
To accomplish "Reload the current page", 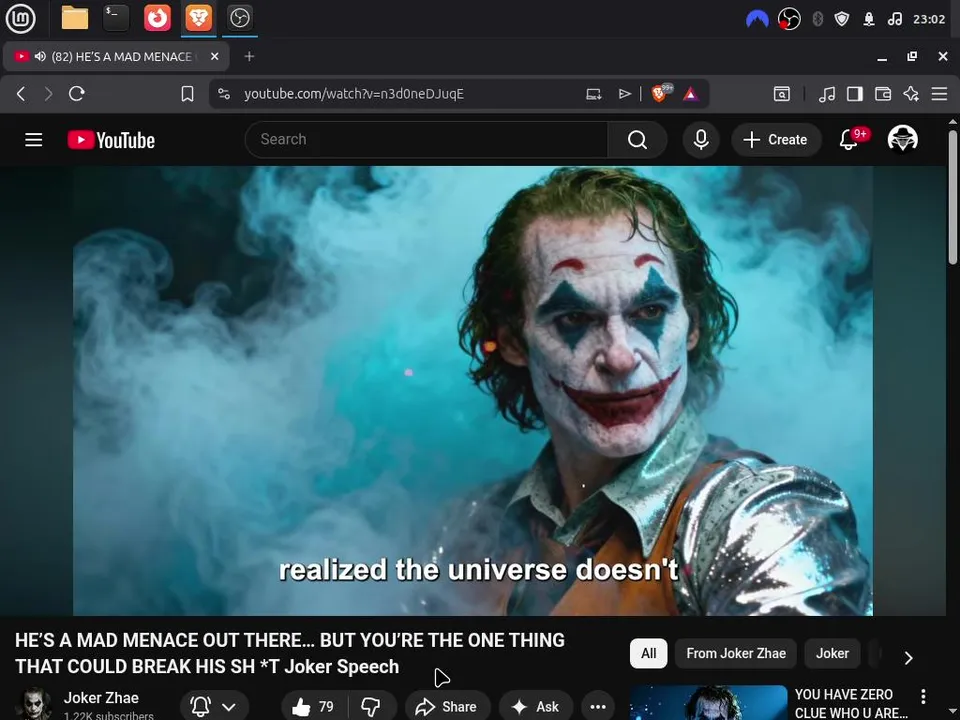I will [77, 94].
